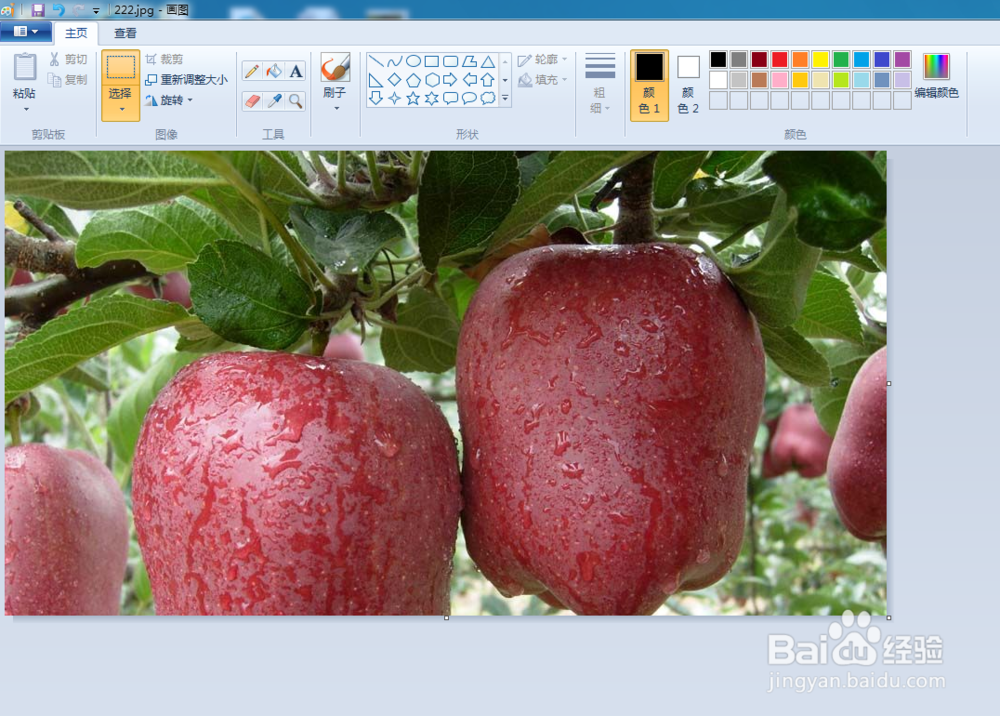Viewport: 1000px width, 716px height.
Task: Choose the purple color swatch
Action: tap(902, 59)
